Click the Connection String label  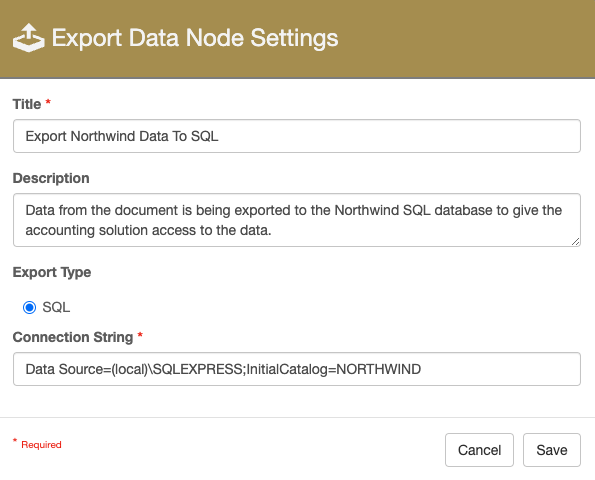pyautogui.click(x=72, y=337)
